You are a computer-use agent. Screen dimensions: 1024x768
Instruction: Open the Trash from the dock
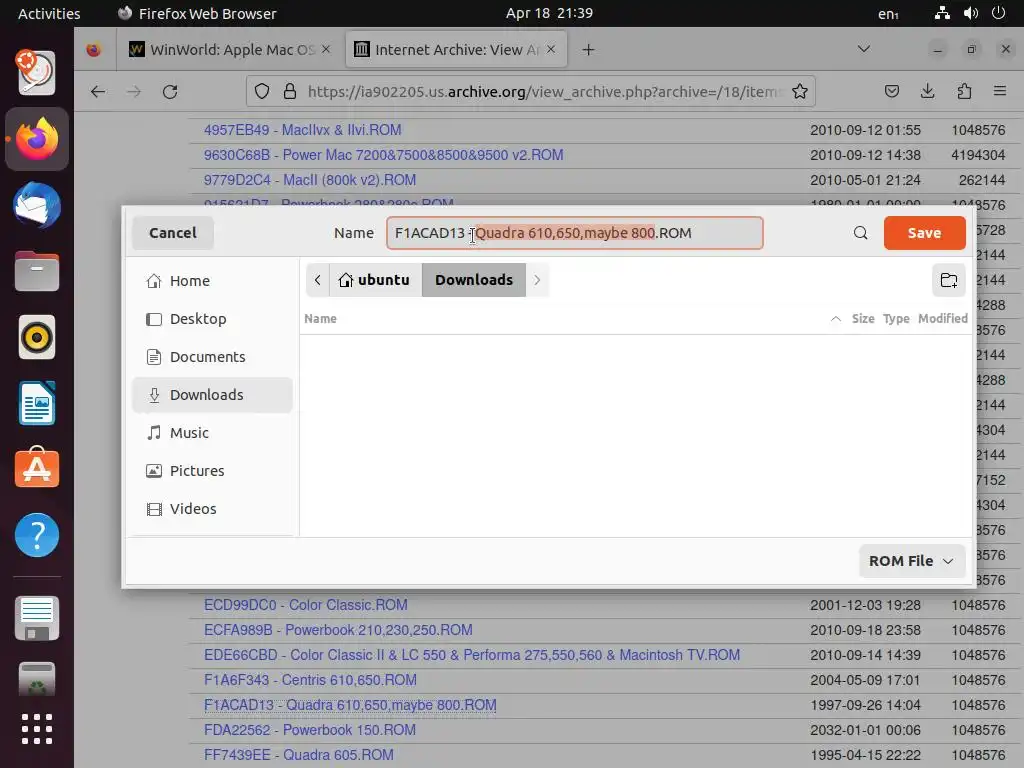pyautogui.click(x=37, y=680)
